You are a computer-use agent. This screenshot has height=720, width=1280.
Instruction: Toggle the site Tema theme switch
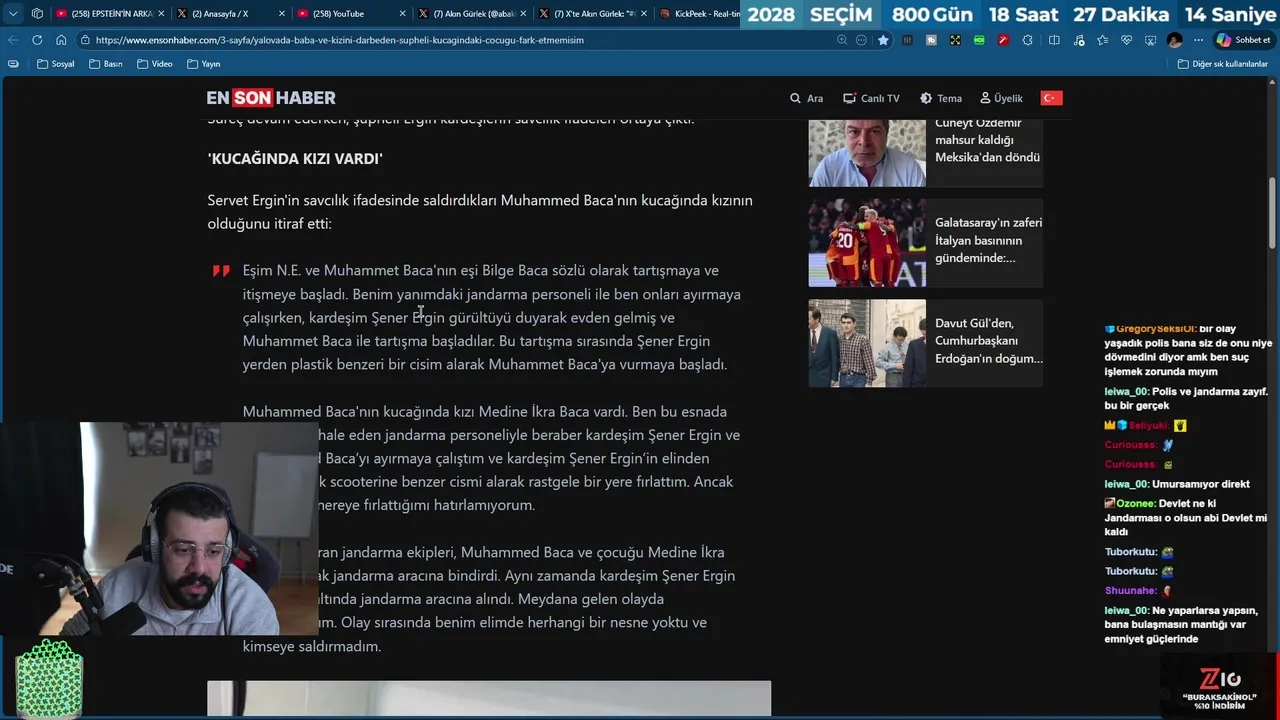(x=941, y=98)
